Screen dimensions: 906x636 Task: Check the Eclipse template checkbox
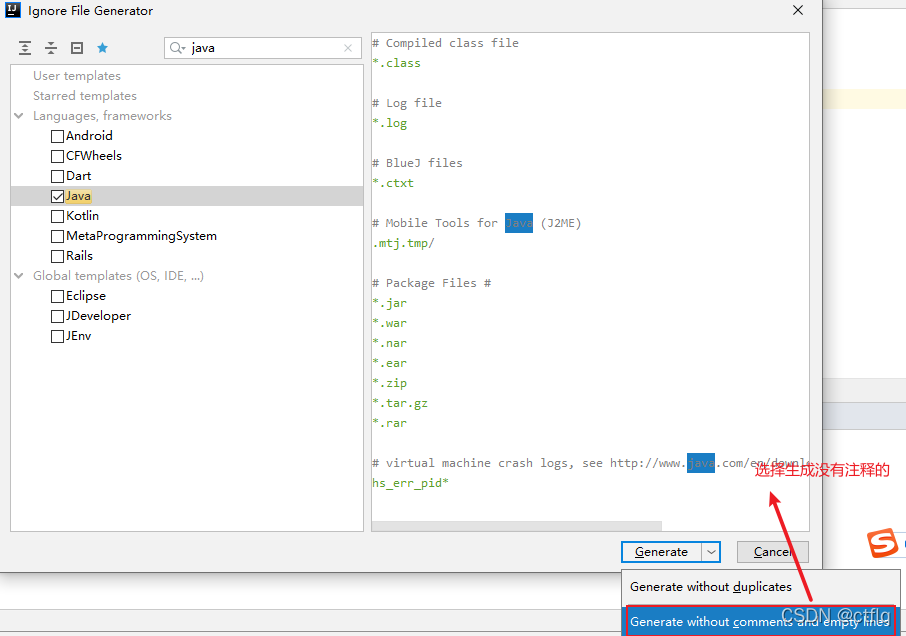(x=57, y=296)
